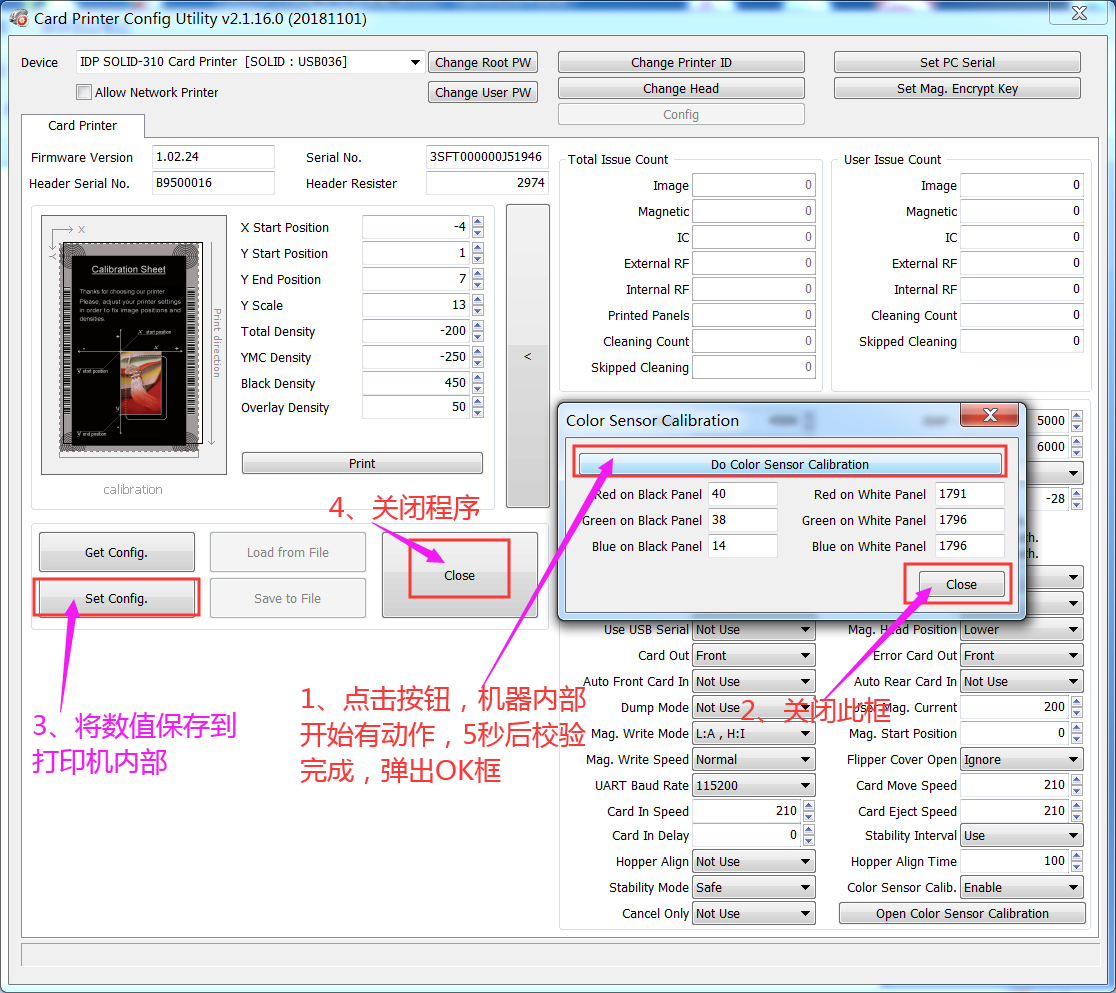Enable the Allow Network Printer checkbox

pyautogui.click(x=84, y=93)
